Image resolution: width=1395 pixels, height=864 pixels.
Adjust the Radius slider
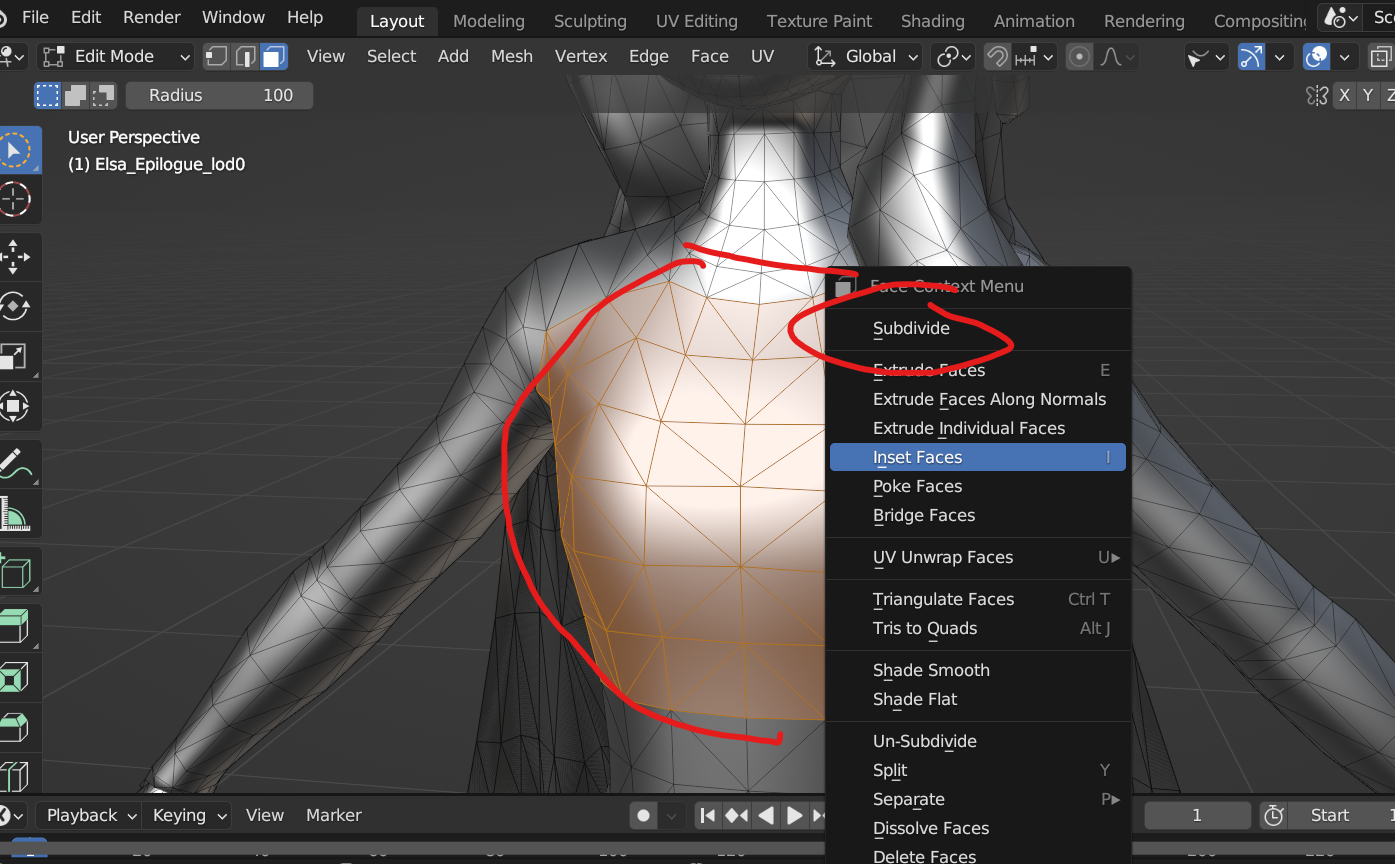pyautogui.click(x=219, y=95)
